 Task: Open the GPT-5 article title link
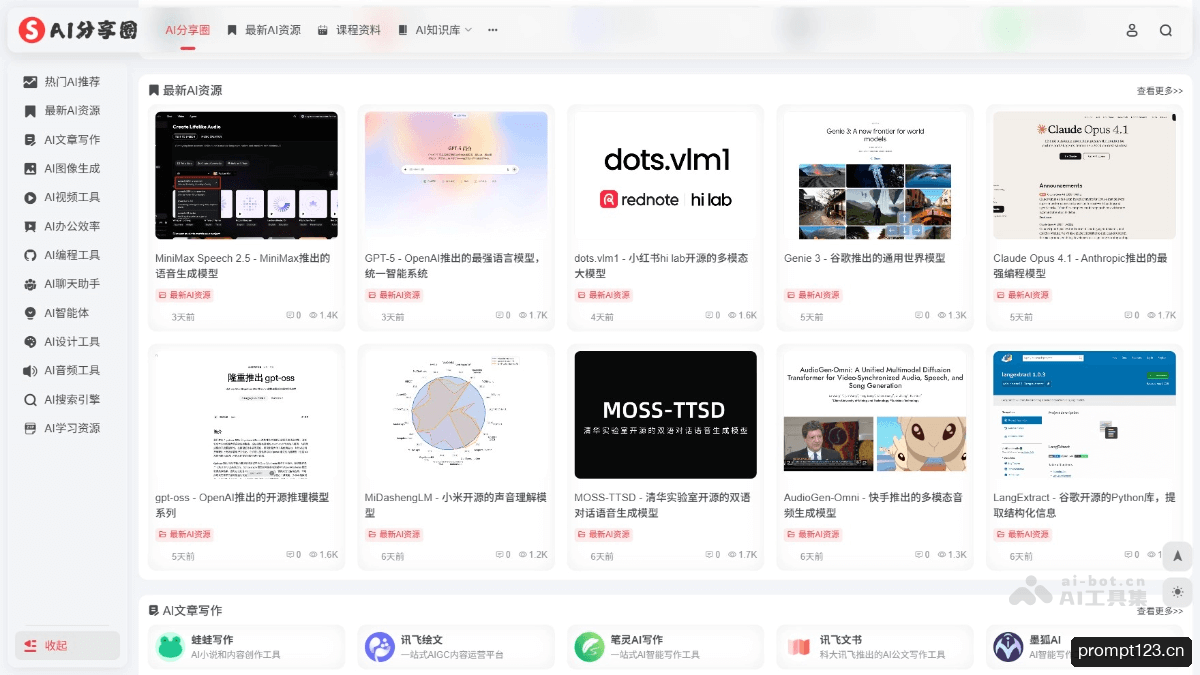[456, 266]
